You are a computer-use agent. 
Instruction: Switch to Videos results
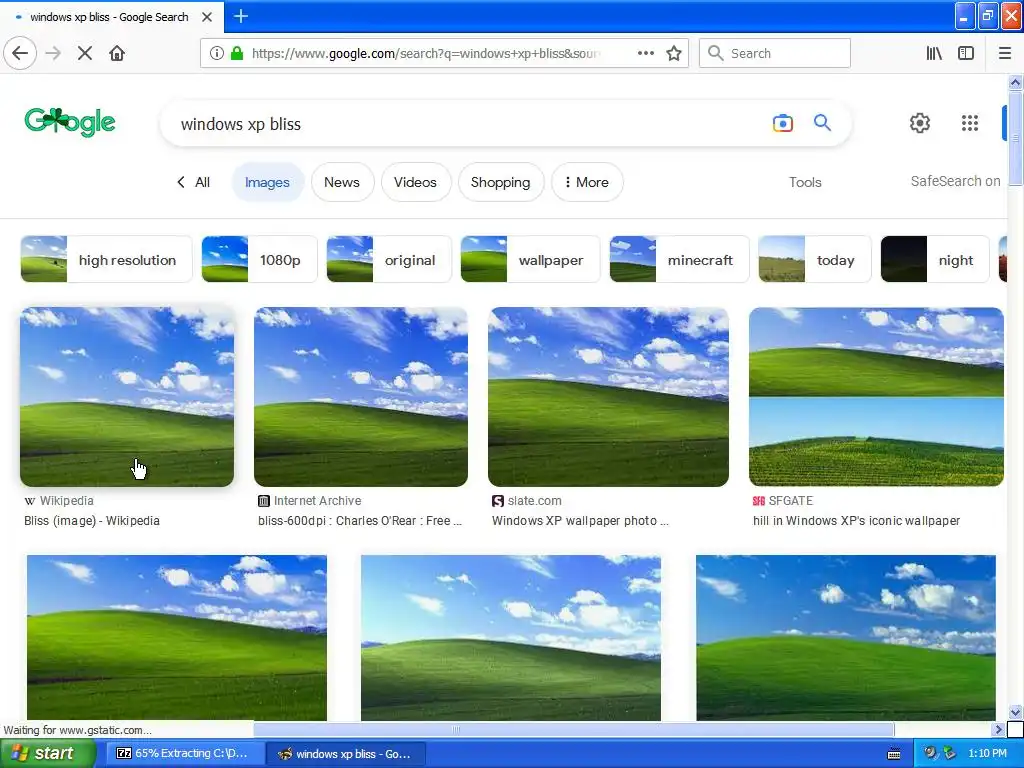(x=415, y=182)
